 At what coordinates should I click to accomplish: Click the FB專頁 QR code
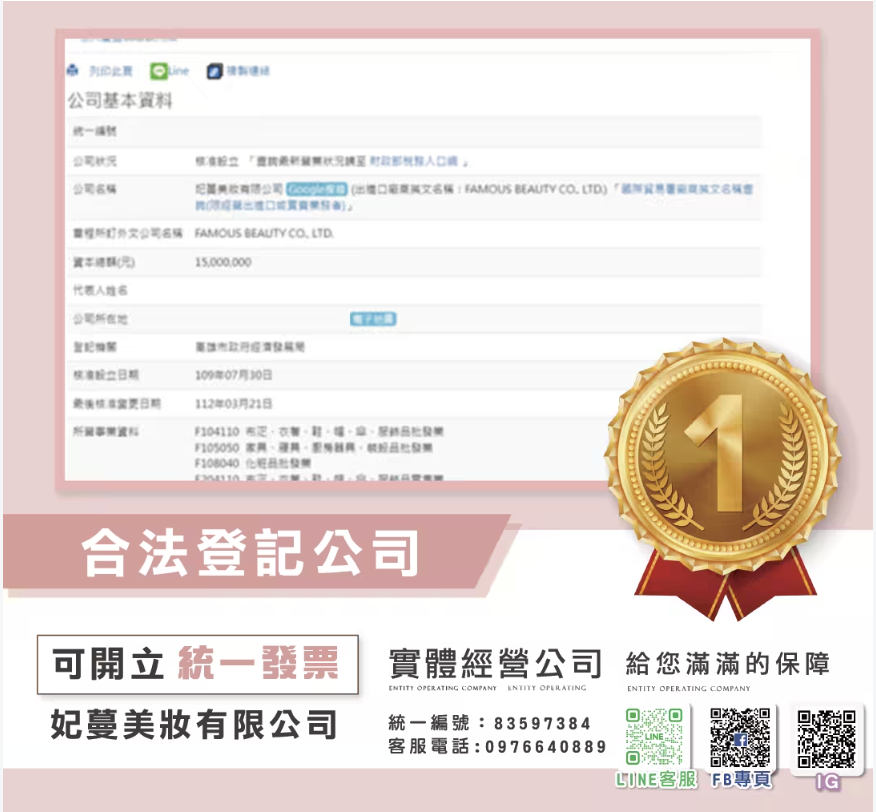(741, 738)
